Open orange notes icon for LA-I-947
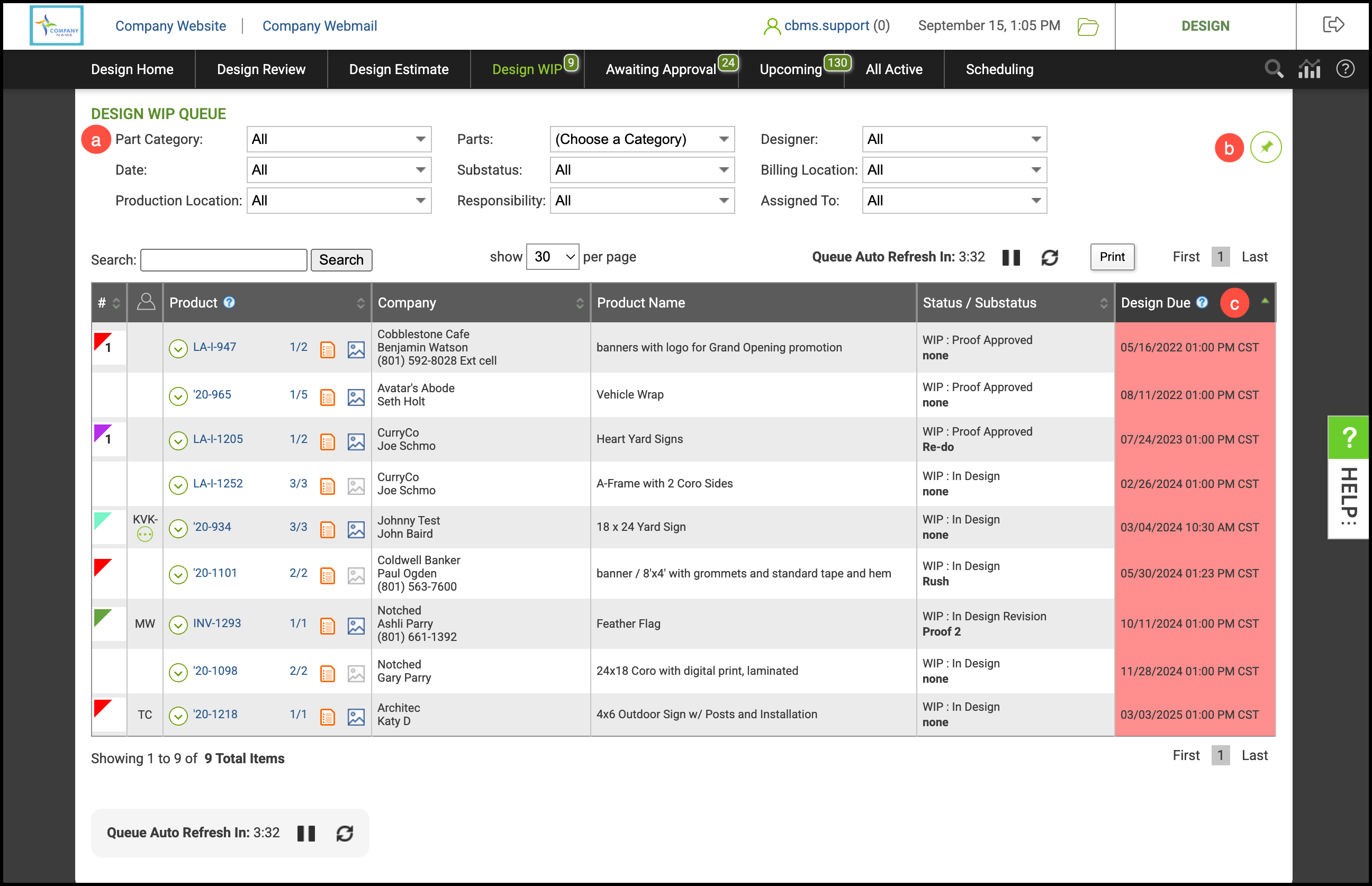1372x886 pixels. (327, 349)
